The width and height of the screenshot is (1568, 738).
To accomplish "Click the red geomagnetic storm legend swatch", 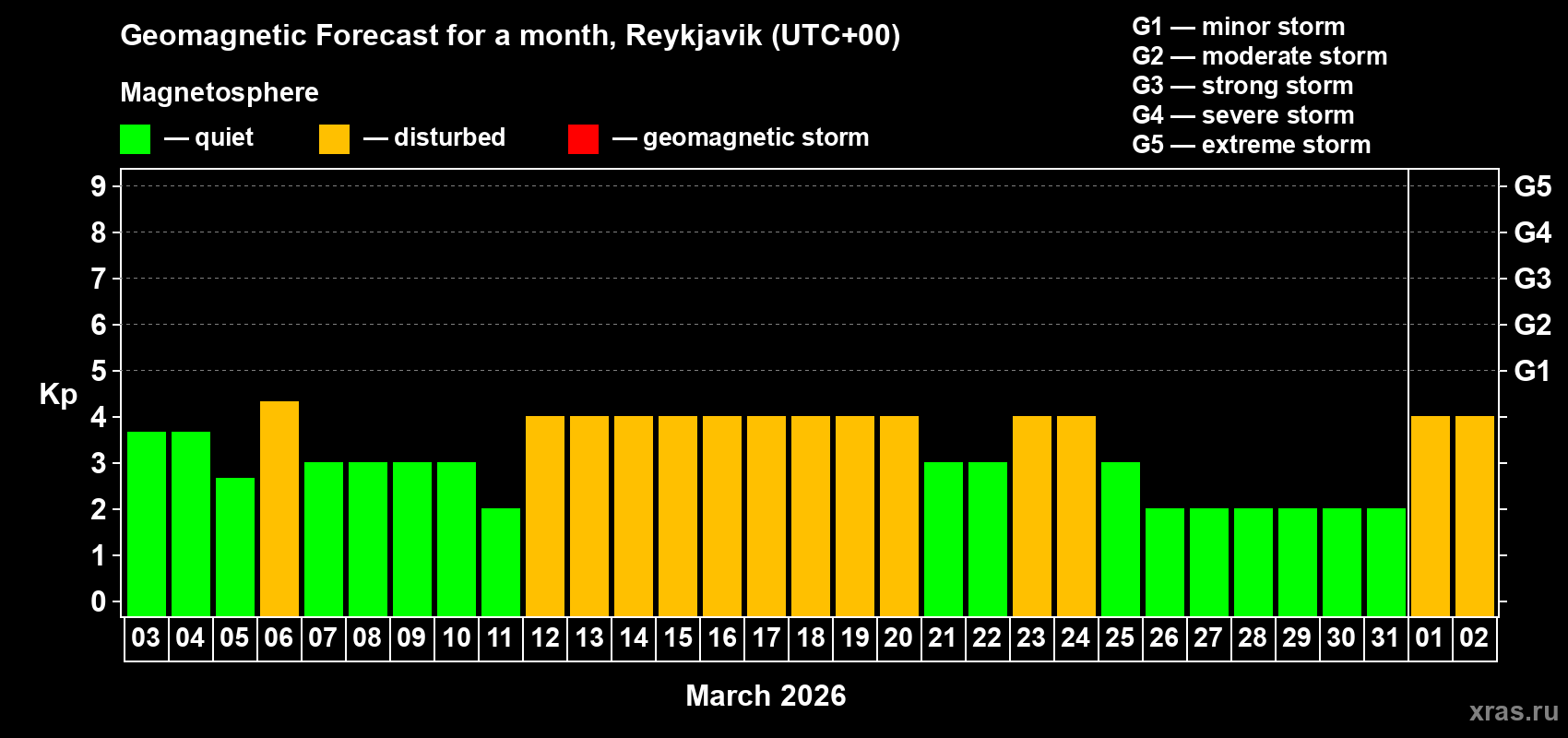I will (x=583, y=139).
